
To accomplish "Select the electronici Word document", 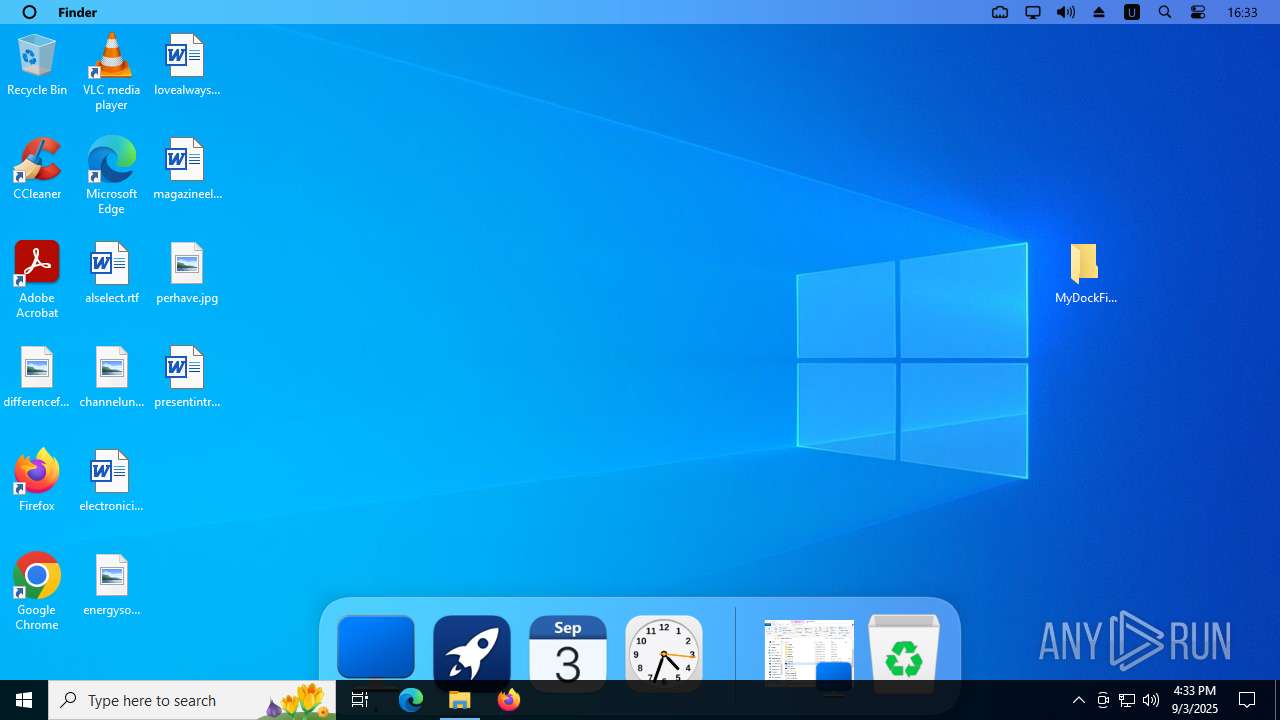I will click(x=111, y=482).
